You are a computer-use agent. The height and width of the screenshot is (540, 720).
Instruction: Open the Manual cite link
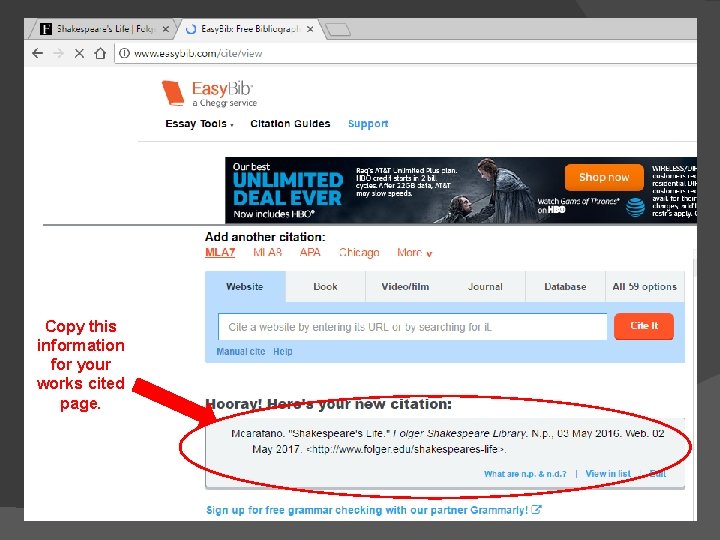click(241, 352)
